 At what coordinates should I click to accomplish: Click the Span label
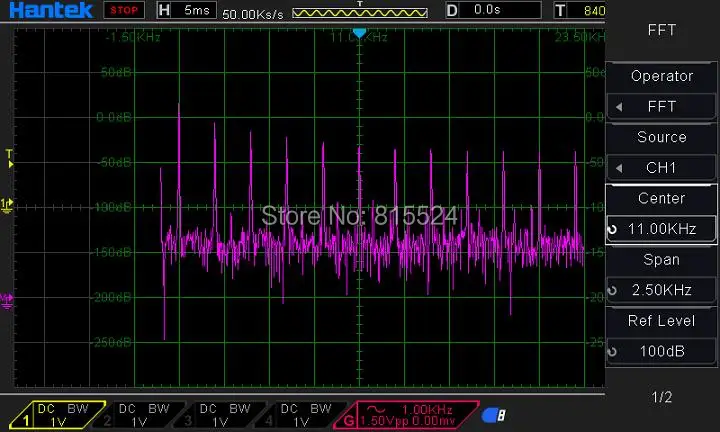661,259
